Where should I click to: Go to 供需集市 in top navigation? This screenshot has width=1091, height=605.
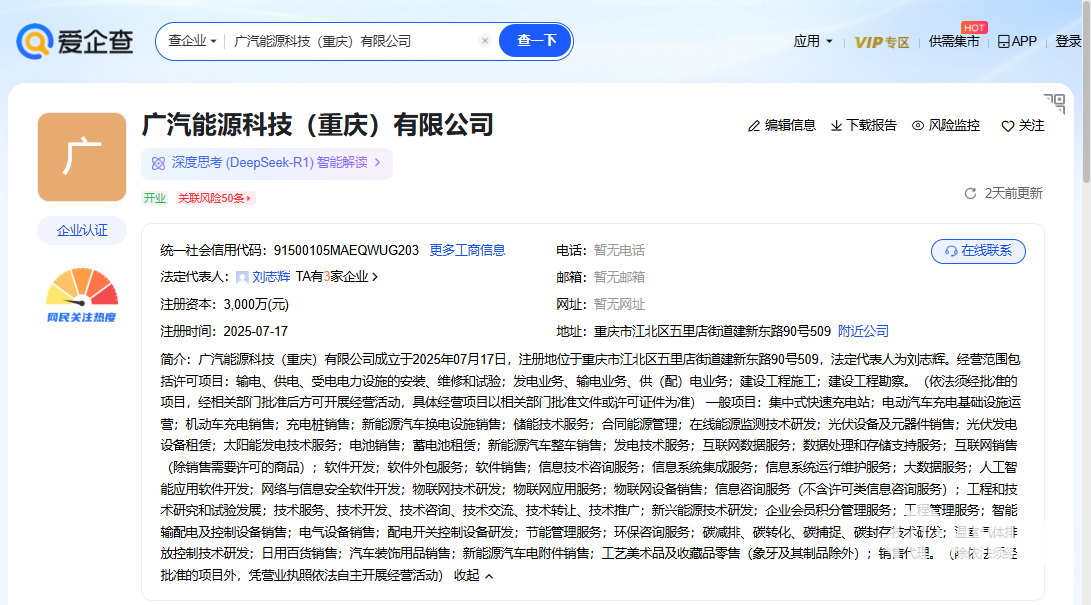(953, 42)
